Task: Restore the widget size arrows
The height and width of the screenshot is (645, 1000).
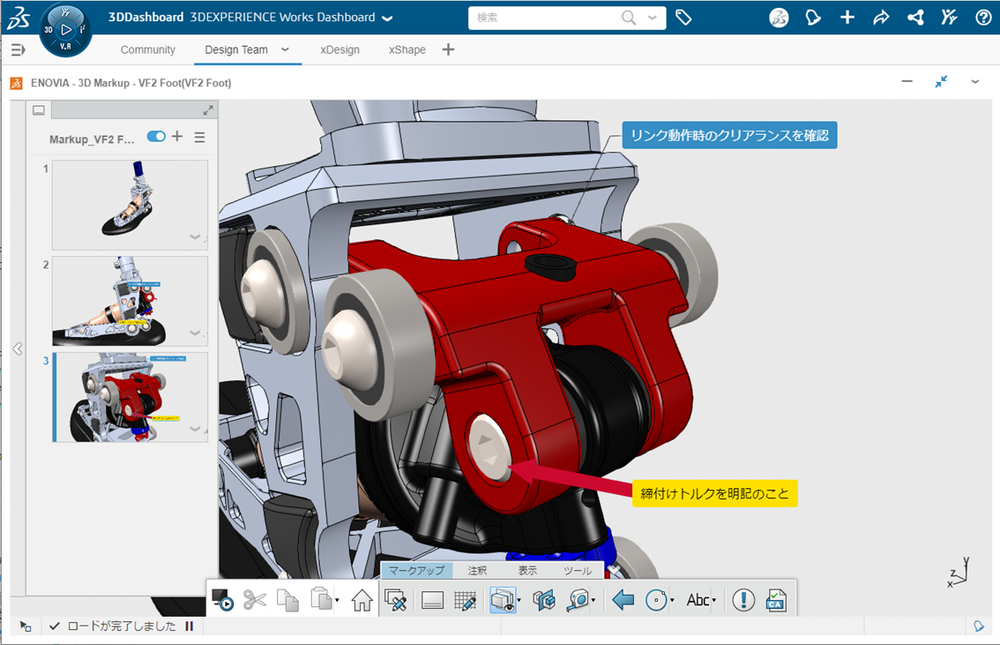Action: 941,82
